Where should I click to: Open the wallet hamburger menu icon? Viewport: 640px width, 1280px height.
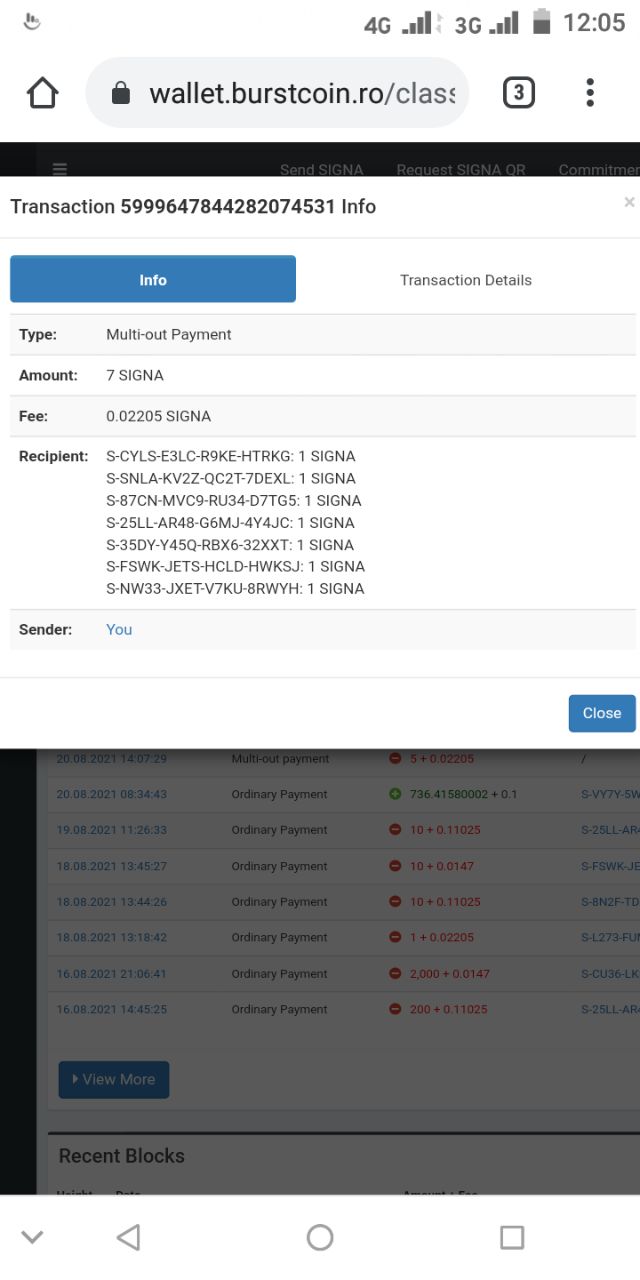pos(60,169)
